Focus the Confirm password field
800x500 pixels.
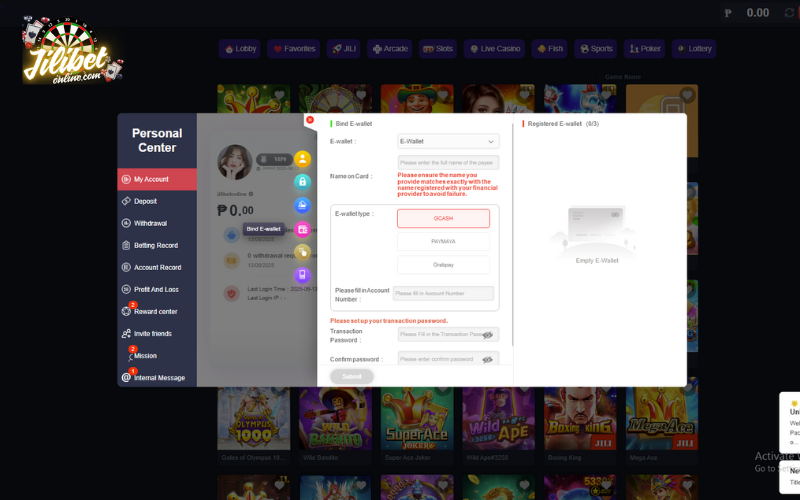pos(448,359)
